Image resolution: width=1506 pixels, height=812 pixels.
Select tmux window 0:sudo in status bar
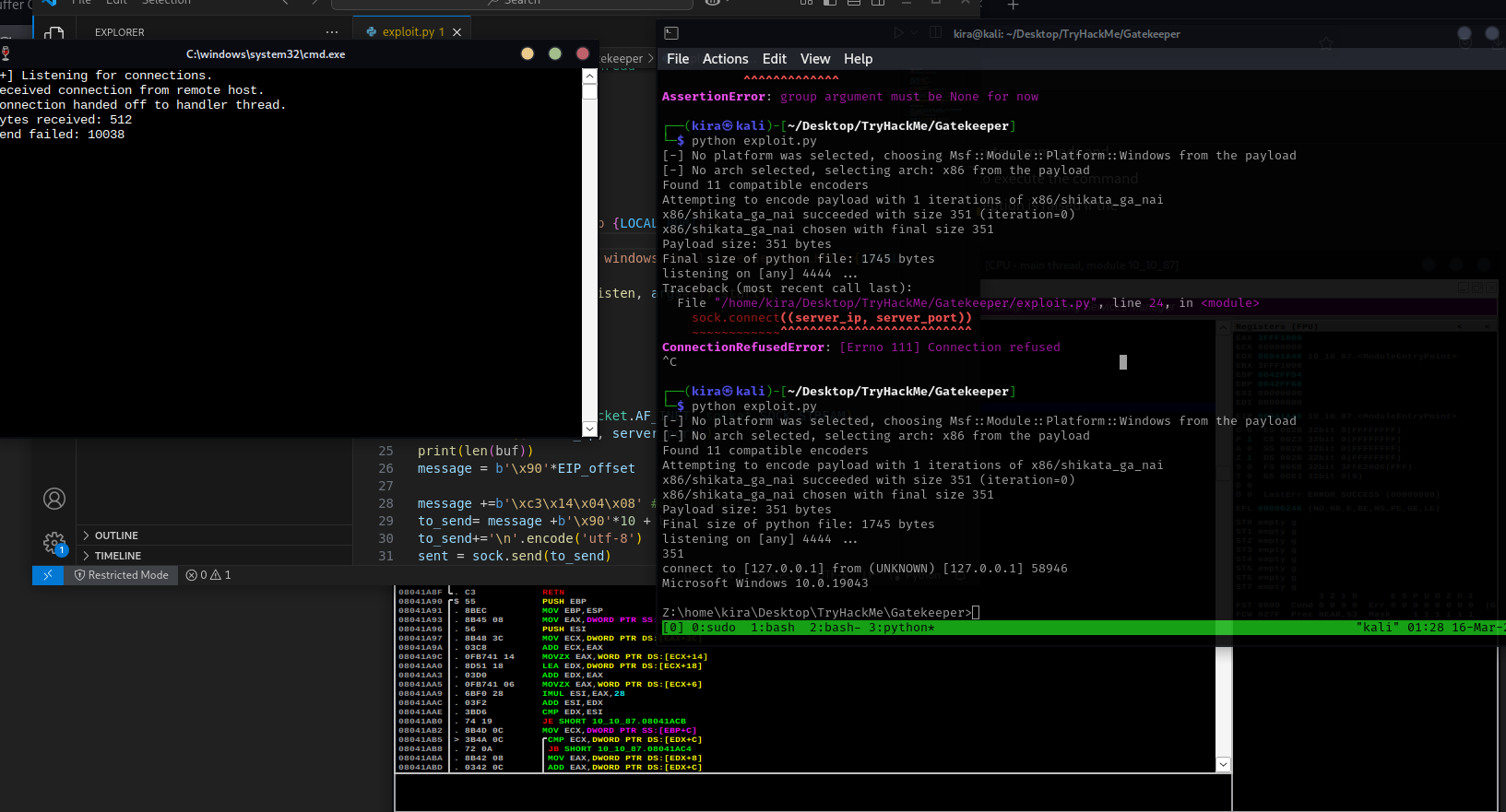point(714,628)
